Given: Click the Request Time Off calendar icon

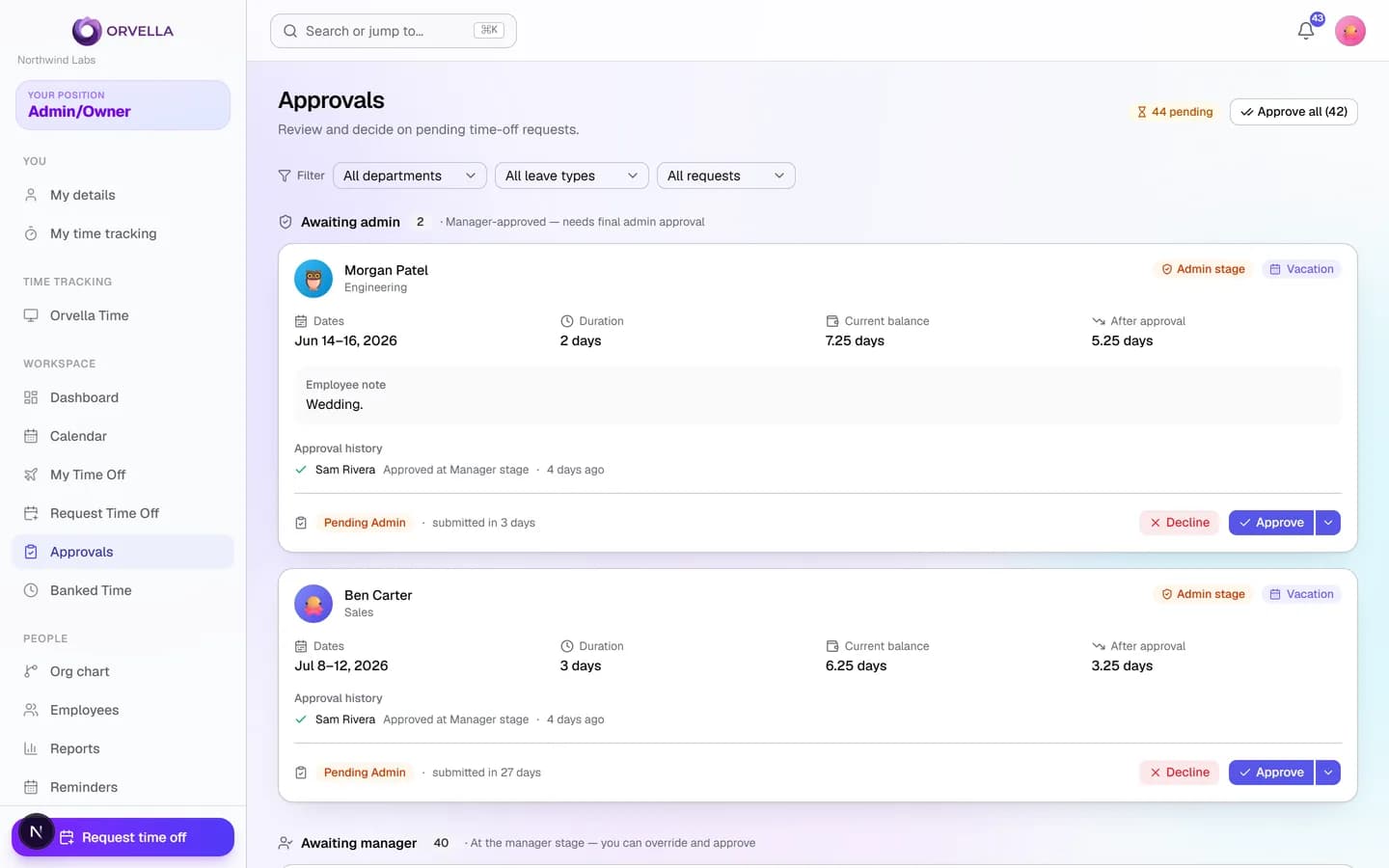Looking at the screenshot, I should [31, 513].
